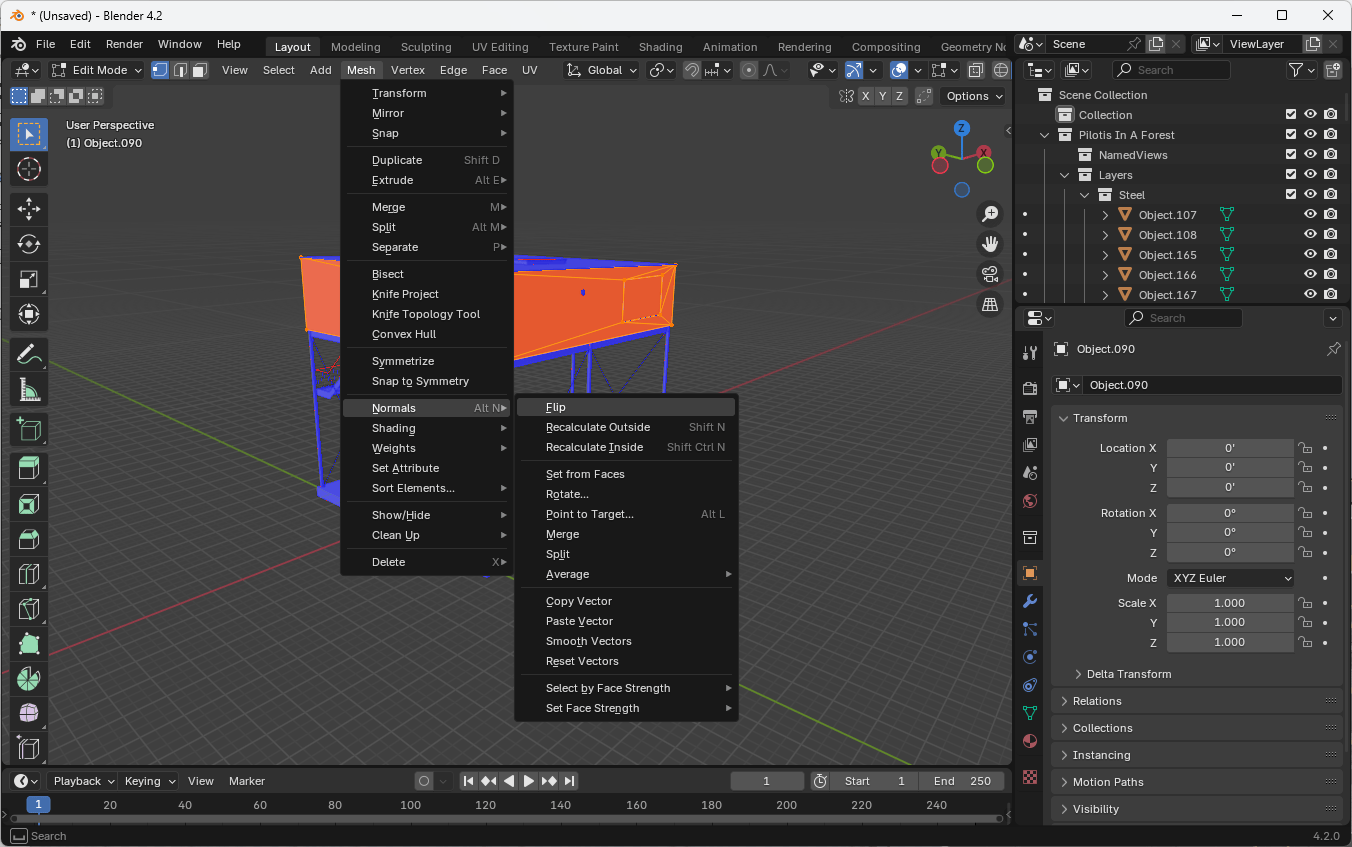Screen dimensions: 1352x847
Task: Select the Move tool
Action: pos(29,209)
